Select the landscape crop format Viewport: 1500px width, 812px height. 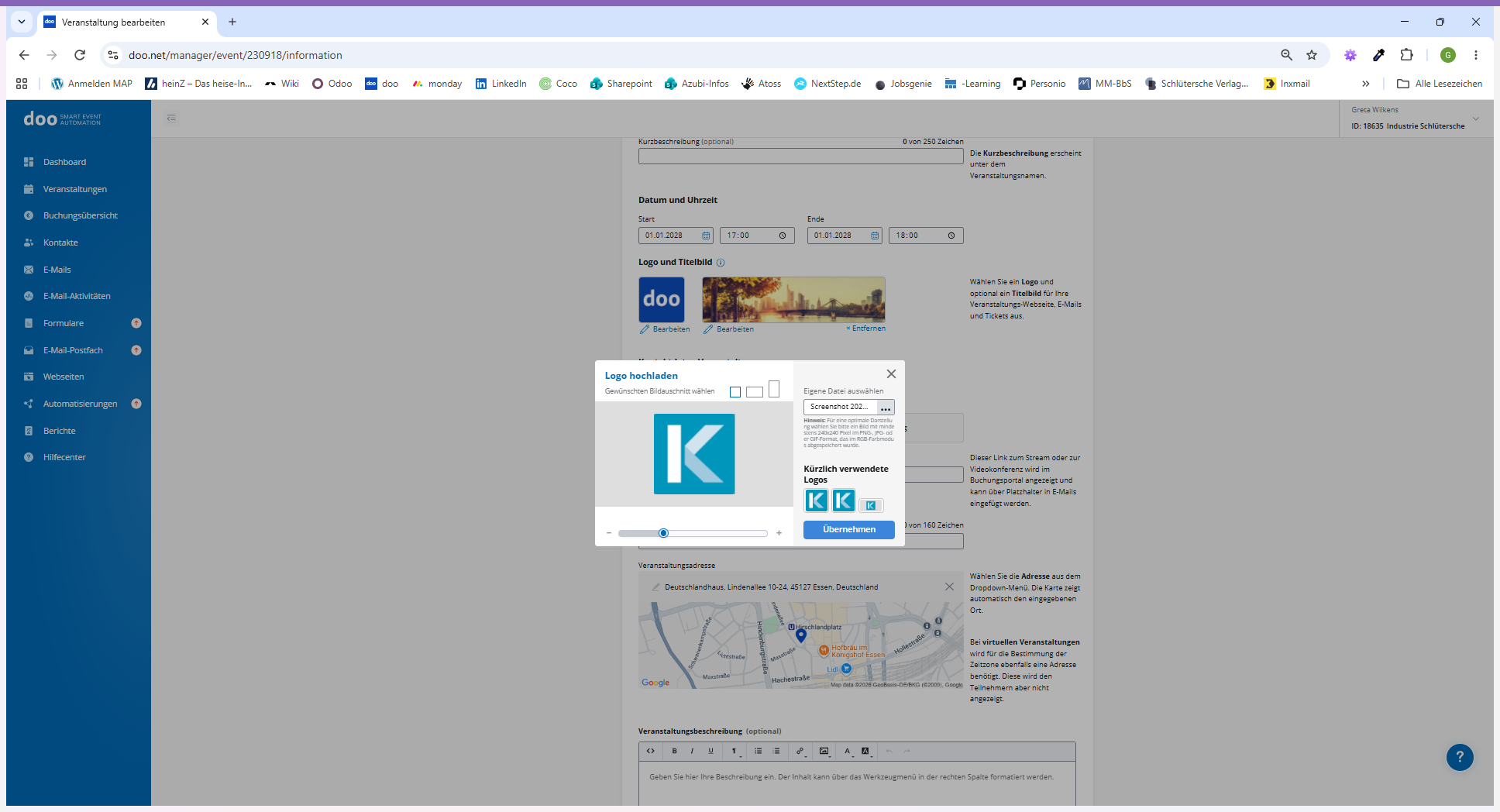click(755, 392)
